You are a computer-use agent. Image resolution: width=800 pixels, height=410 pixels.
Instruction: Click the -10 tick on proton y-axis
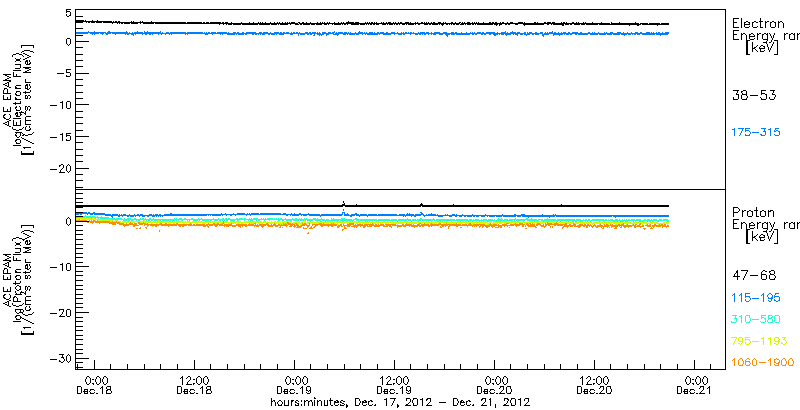(60, 267)
